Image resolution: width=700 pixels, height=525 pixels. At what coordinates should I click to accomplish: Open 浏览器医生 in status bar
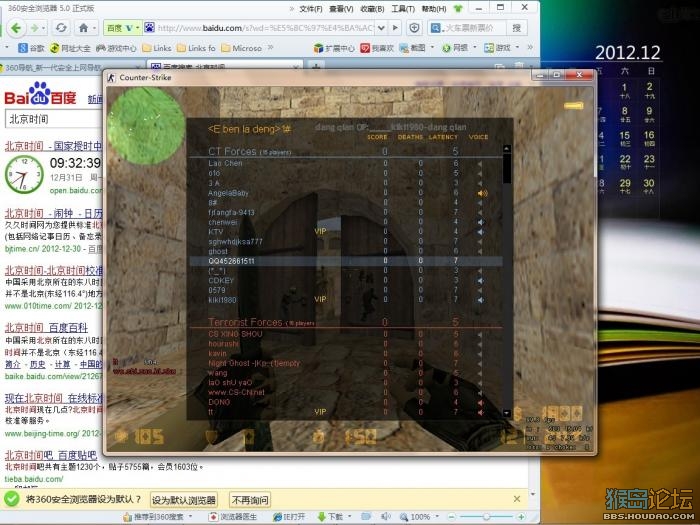(233, 517)
